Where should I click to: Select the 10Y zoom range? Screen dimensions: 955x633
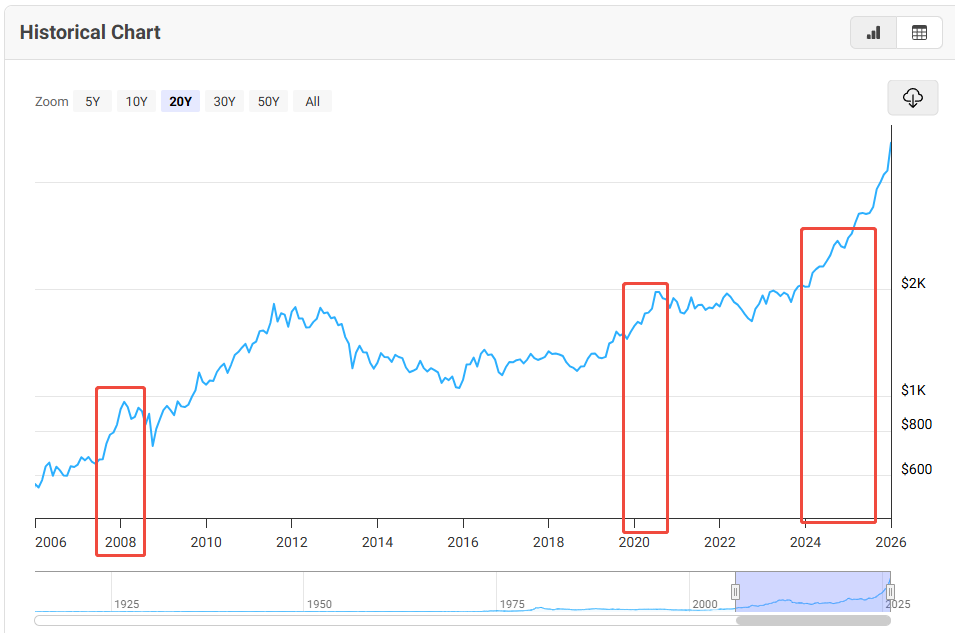pos(136,101)
